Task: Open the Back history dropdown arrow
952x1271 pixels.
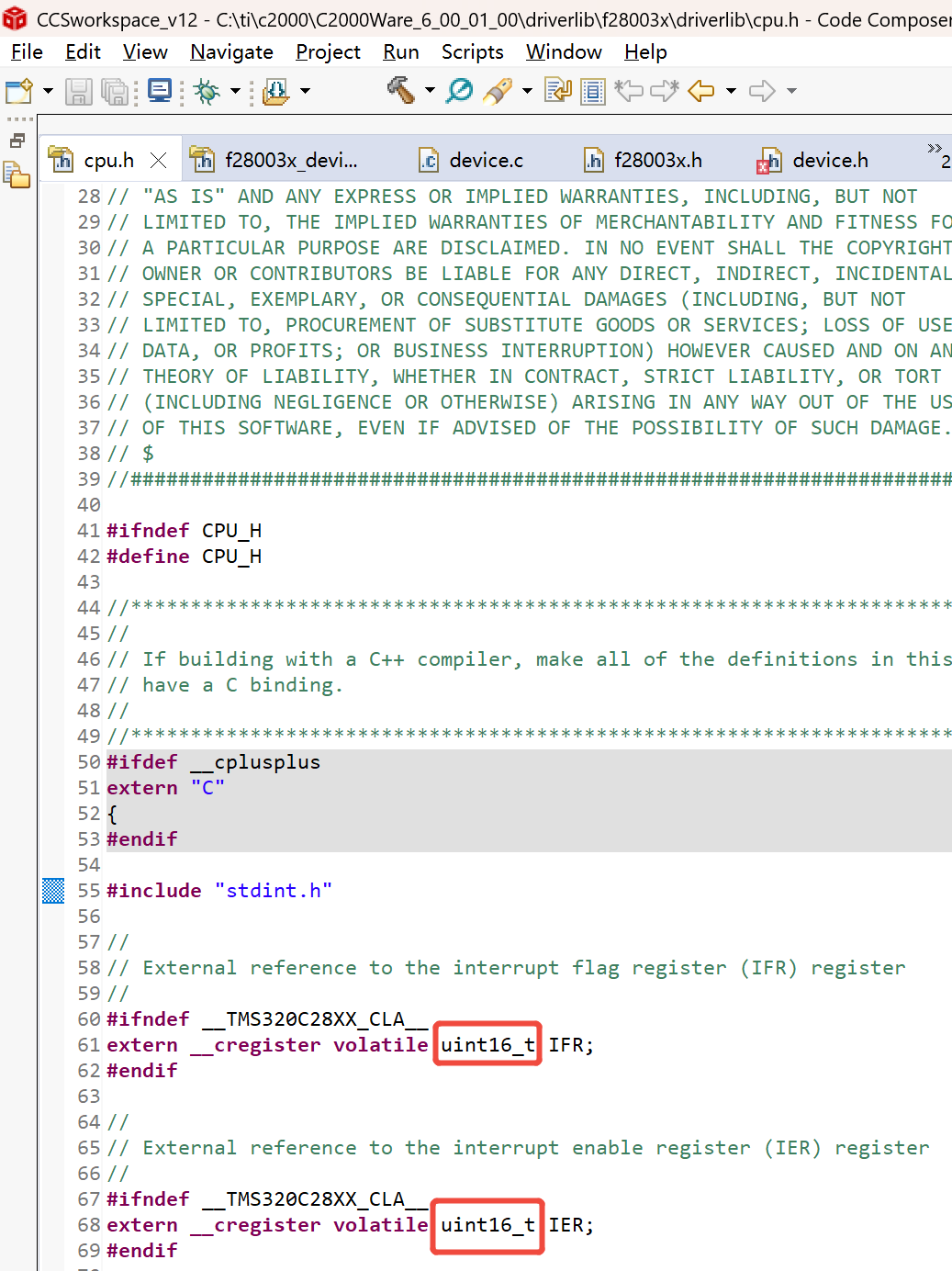Action: (731, 91)
